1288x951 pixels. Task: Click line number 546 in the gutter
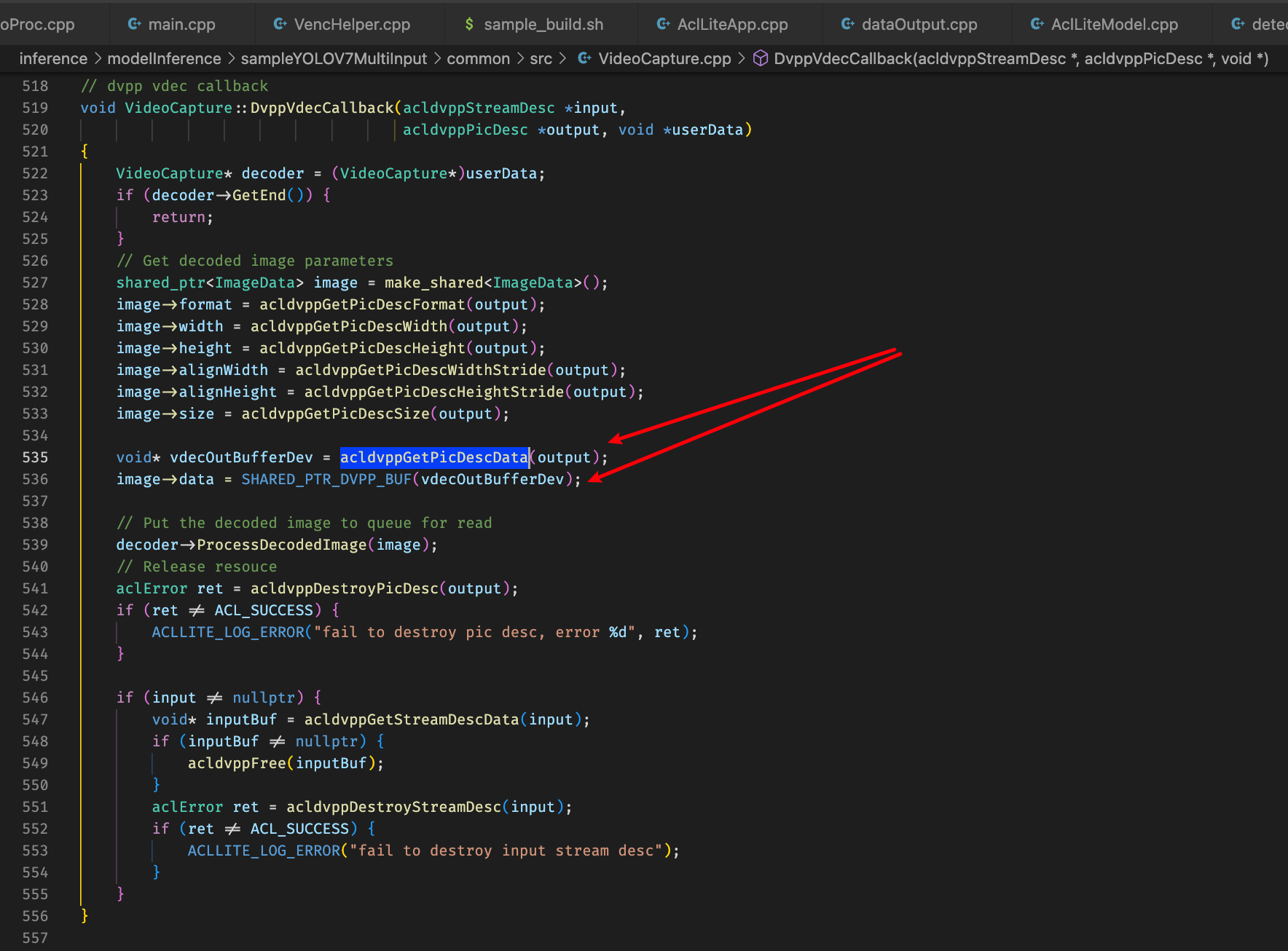[35, 698]
